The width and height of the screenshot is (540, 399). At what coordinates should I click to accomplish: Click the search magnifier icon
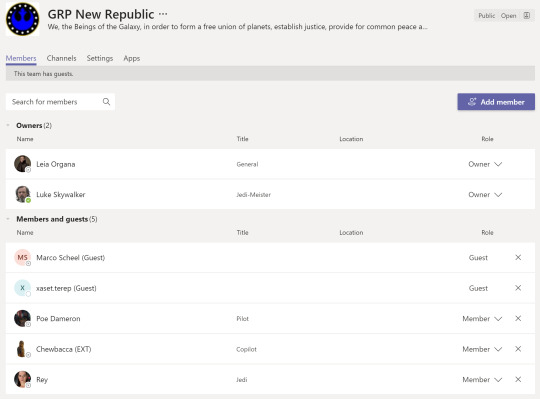click(106, 102)
